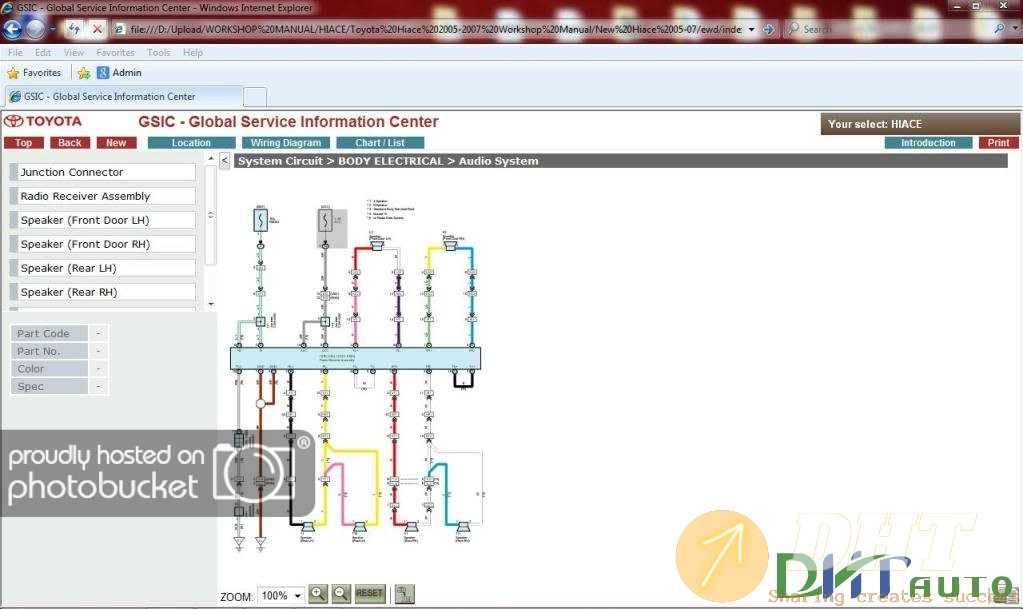The width and height of the screenshot is (1023, 609).
Task: Click the diagram overview icon beside RESET
Action: coord(405,594)
